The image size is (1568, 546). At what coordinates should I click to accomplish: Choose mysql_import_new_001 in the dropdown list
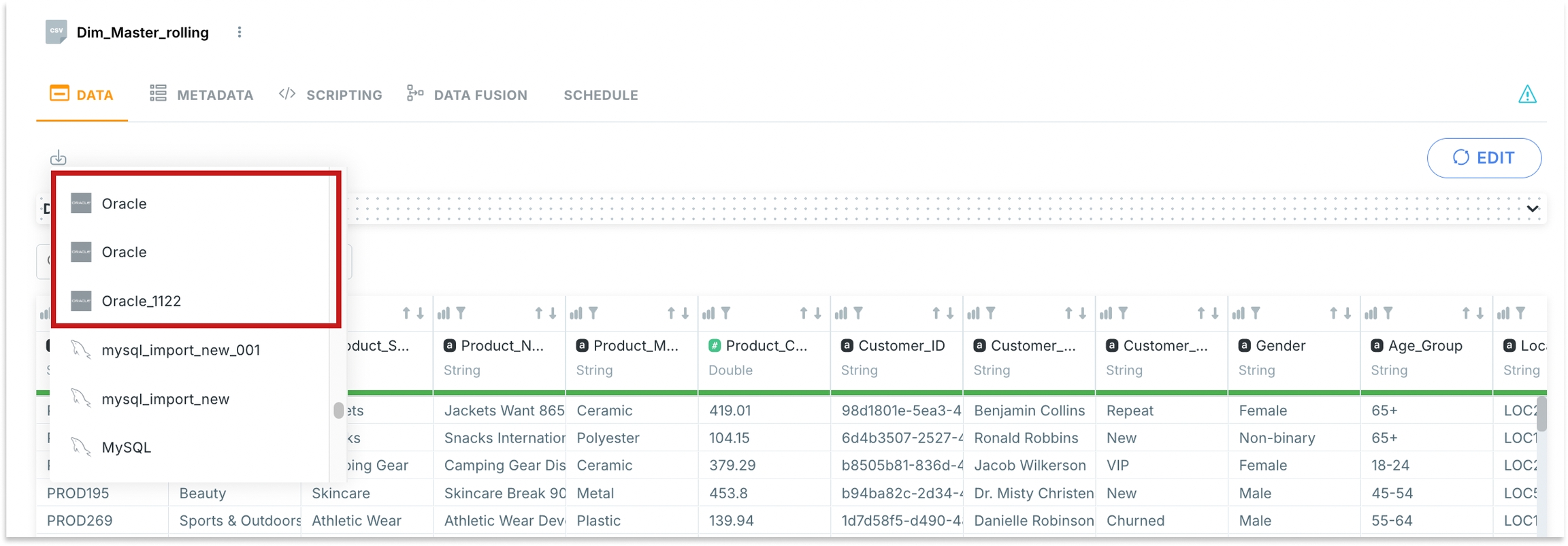pyautogui.click(x=180, y=350)
